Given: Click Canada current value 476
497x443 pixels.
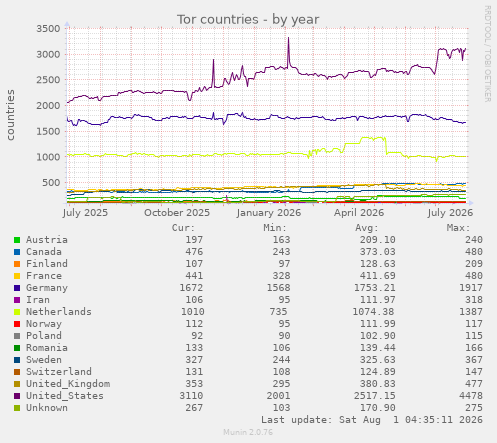Looking at the screenshot, I should click(194, 252).
